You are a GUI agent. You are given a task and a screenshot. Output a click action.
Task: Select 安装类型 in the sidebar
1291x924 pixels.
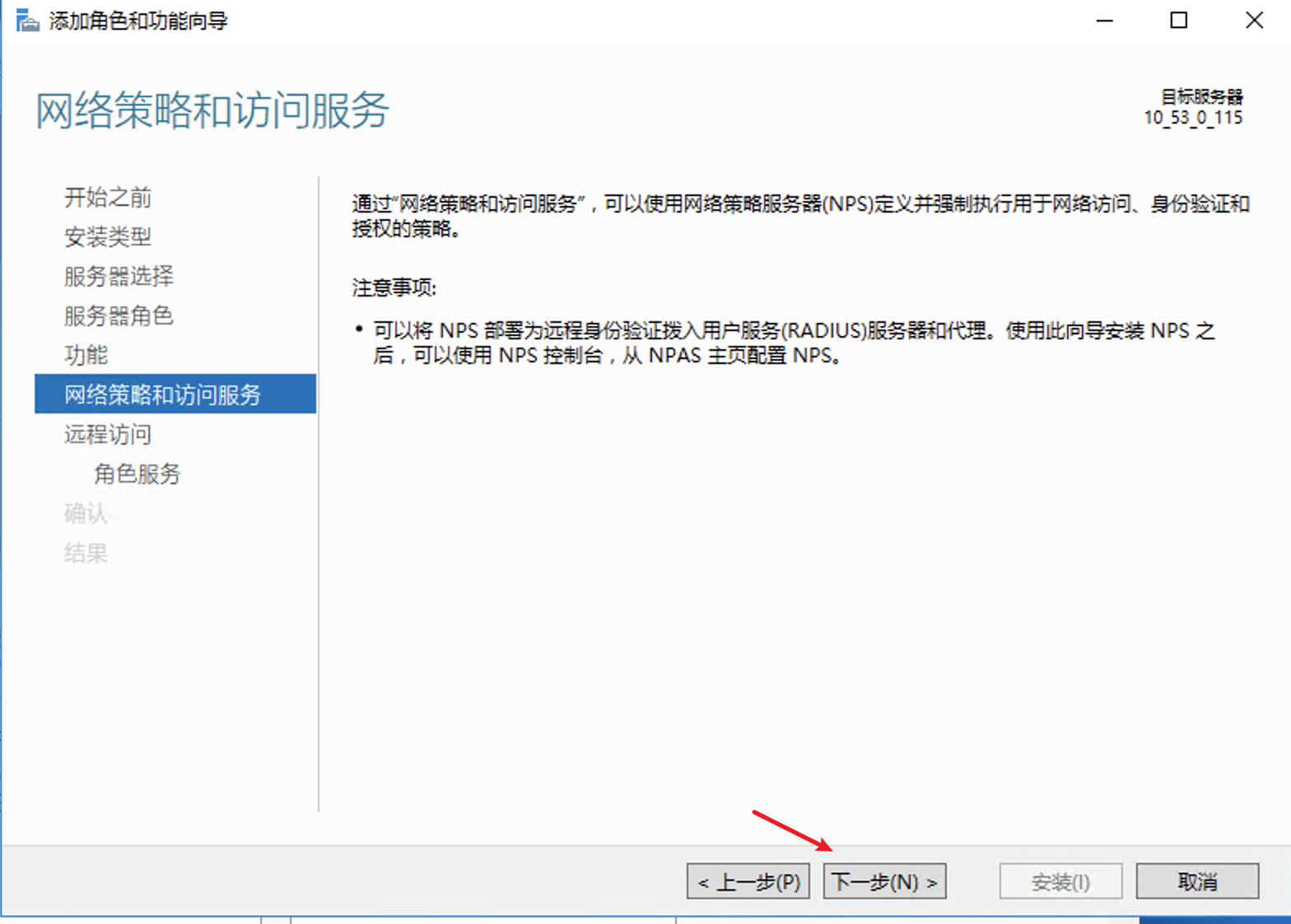point(108,237)
